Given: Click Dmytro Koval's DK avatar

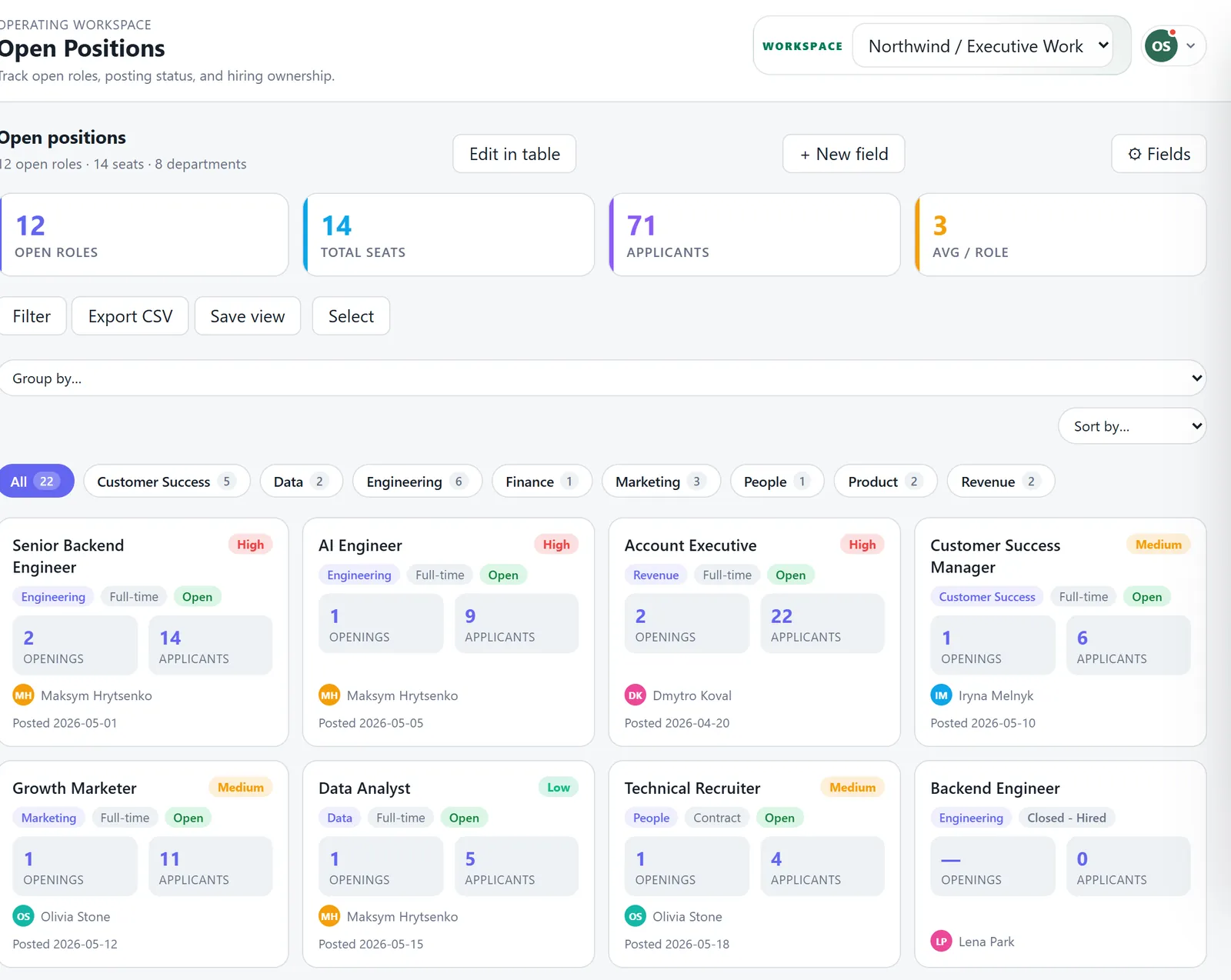Looking at the screenshot, I should click(x=636, y=695).
